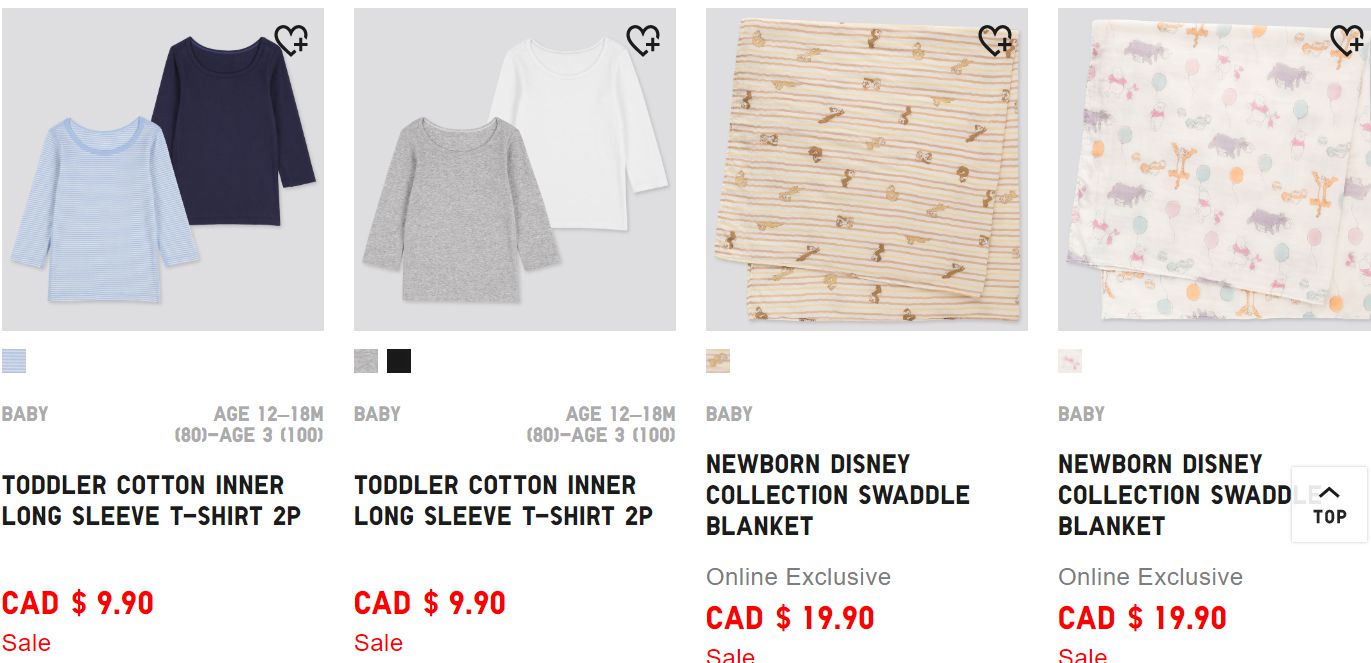This screenshot has width=1371, height=663.
Task: Wishlist the striped Disney swaddle blanket
Action: coord(995,41)
